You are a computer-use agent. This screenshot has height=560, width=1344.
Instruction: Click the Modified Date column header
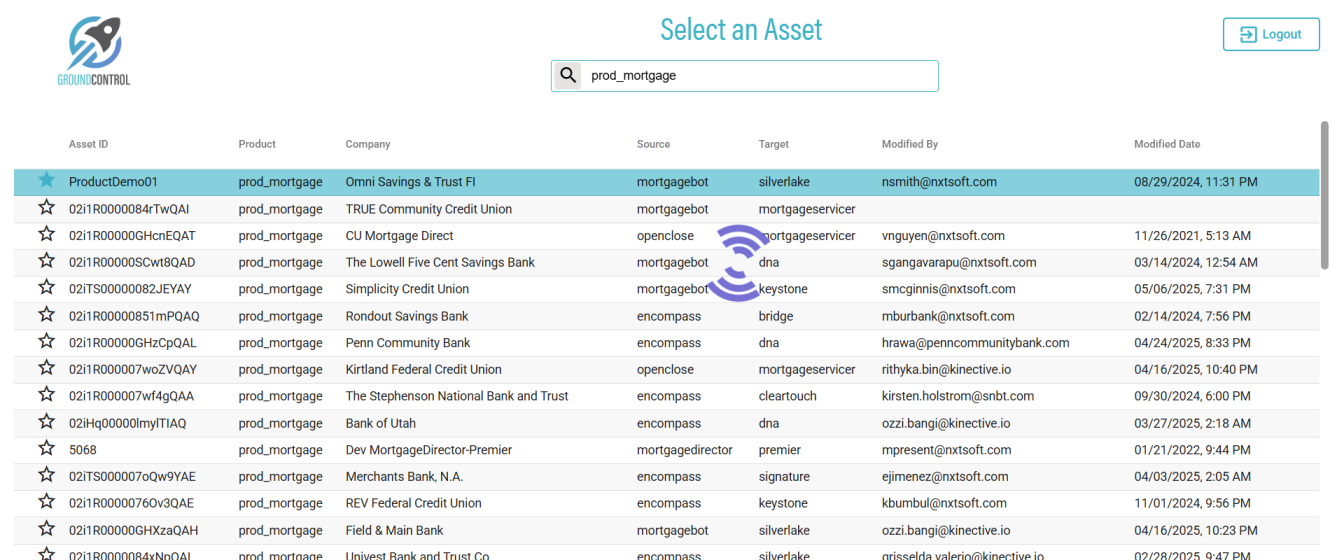coord(1167,144)
